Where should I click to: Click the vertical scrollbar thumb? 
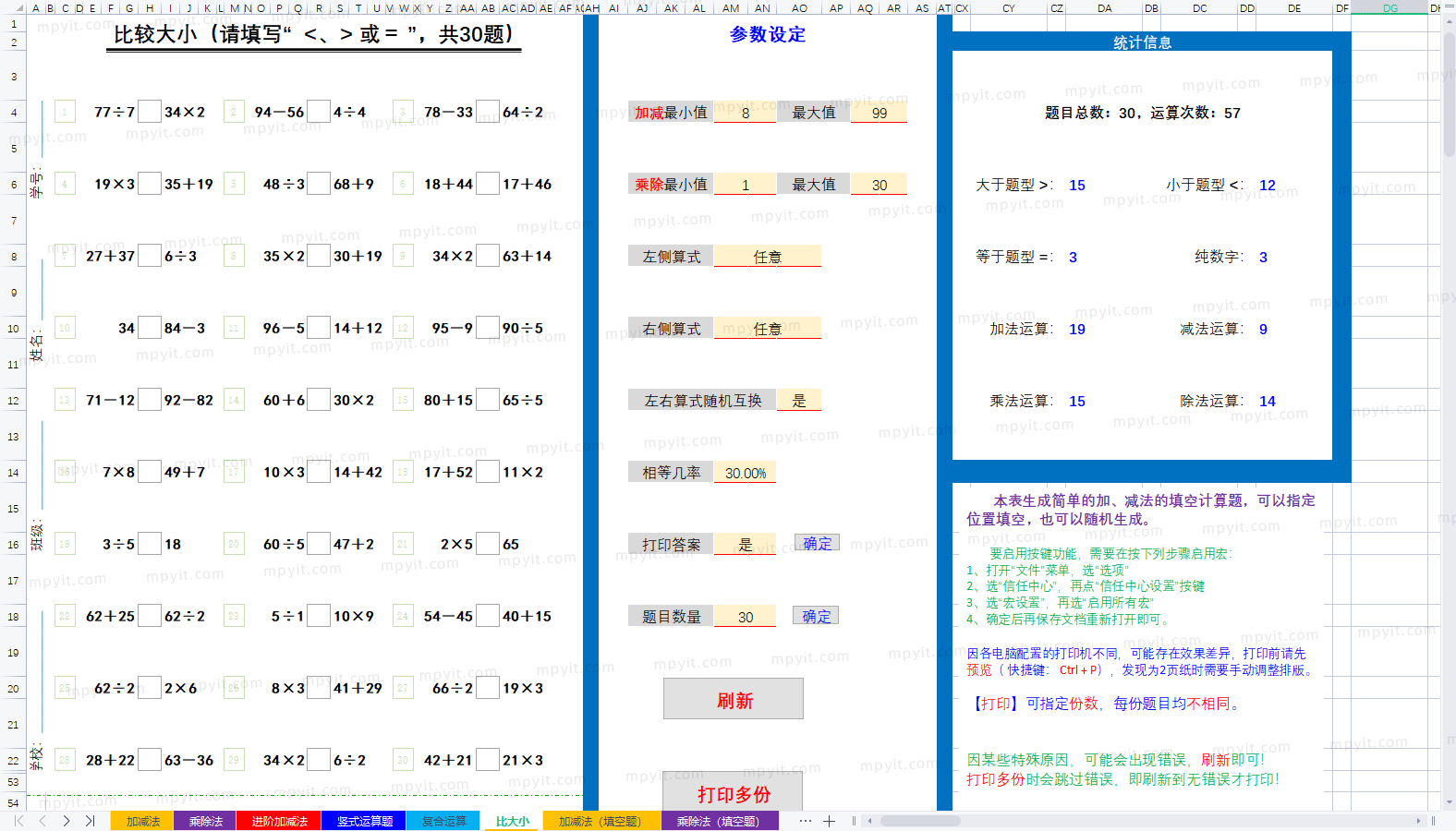pyautogui.click(x=1449, y=95)
